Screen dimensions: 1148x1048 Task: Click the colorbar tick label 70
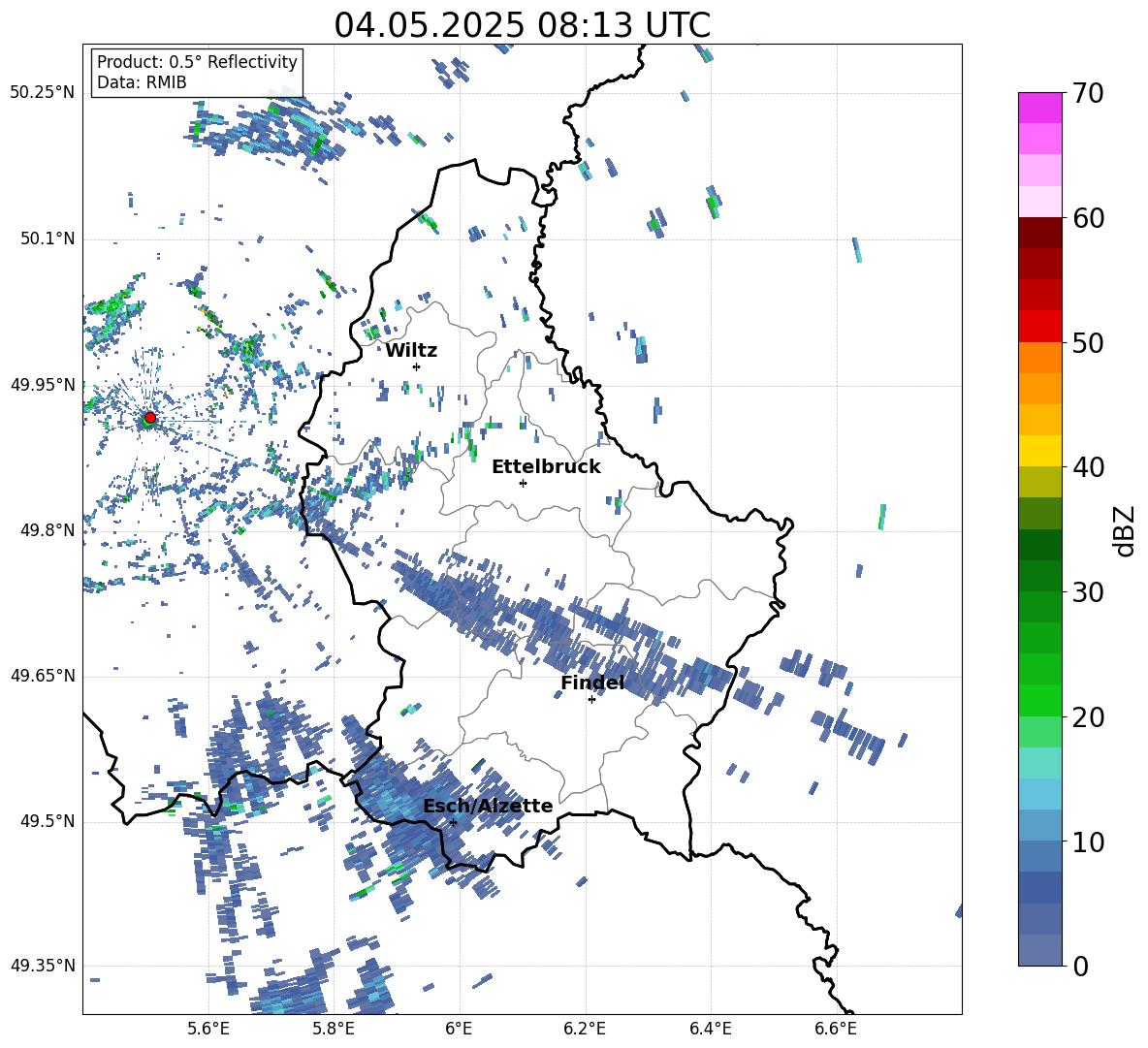[x=1088, y=94]
